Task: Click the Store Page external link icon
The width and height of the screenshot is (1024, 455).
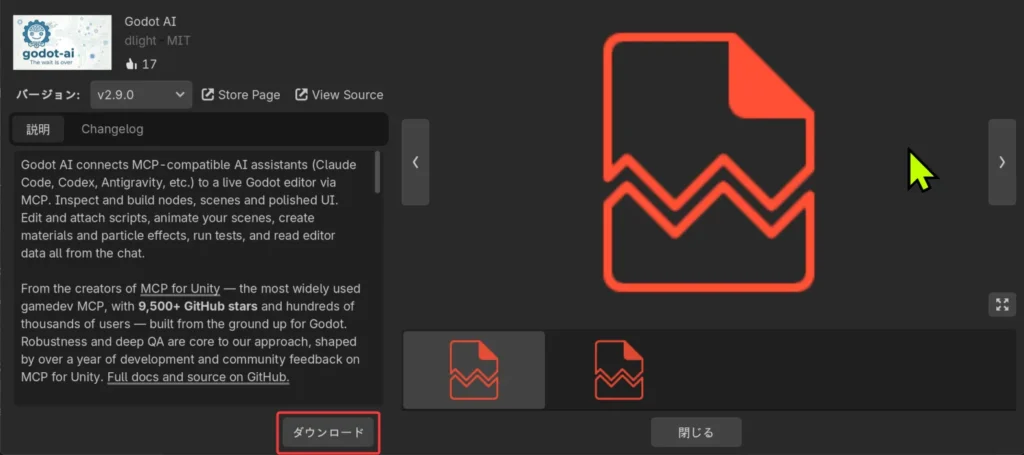Action: (208, 95)
